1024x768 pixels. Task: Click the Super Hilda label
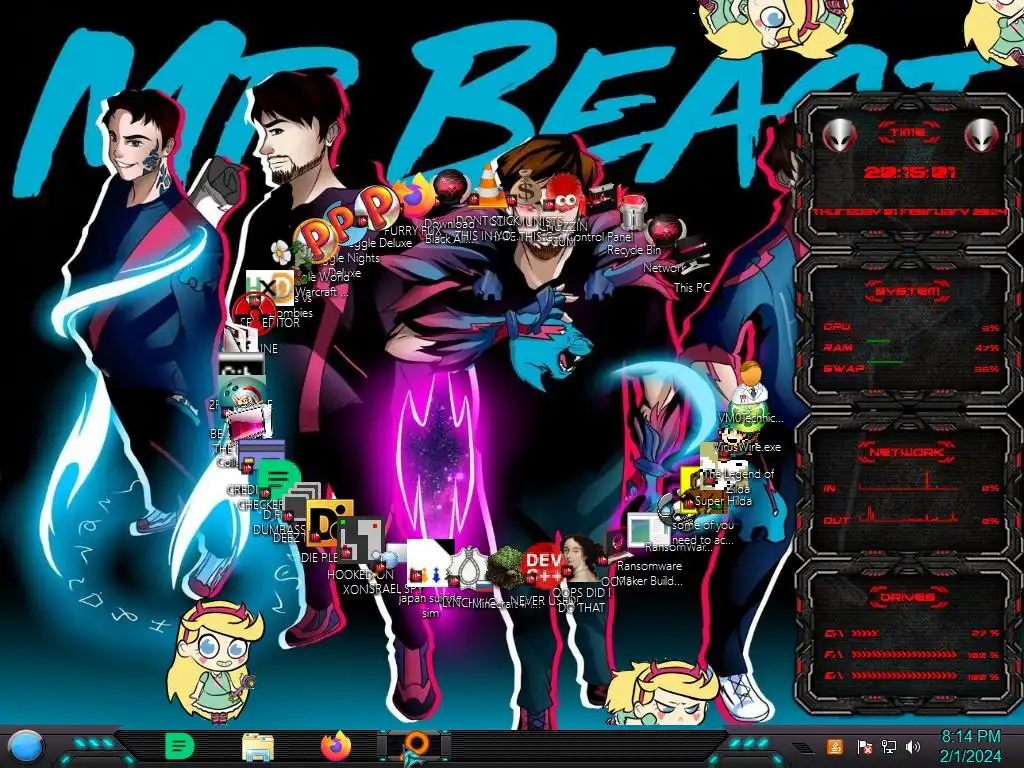[724, 501]
